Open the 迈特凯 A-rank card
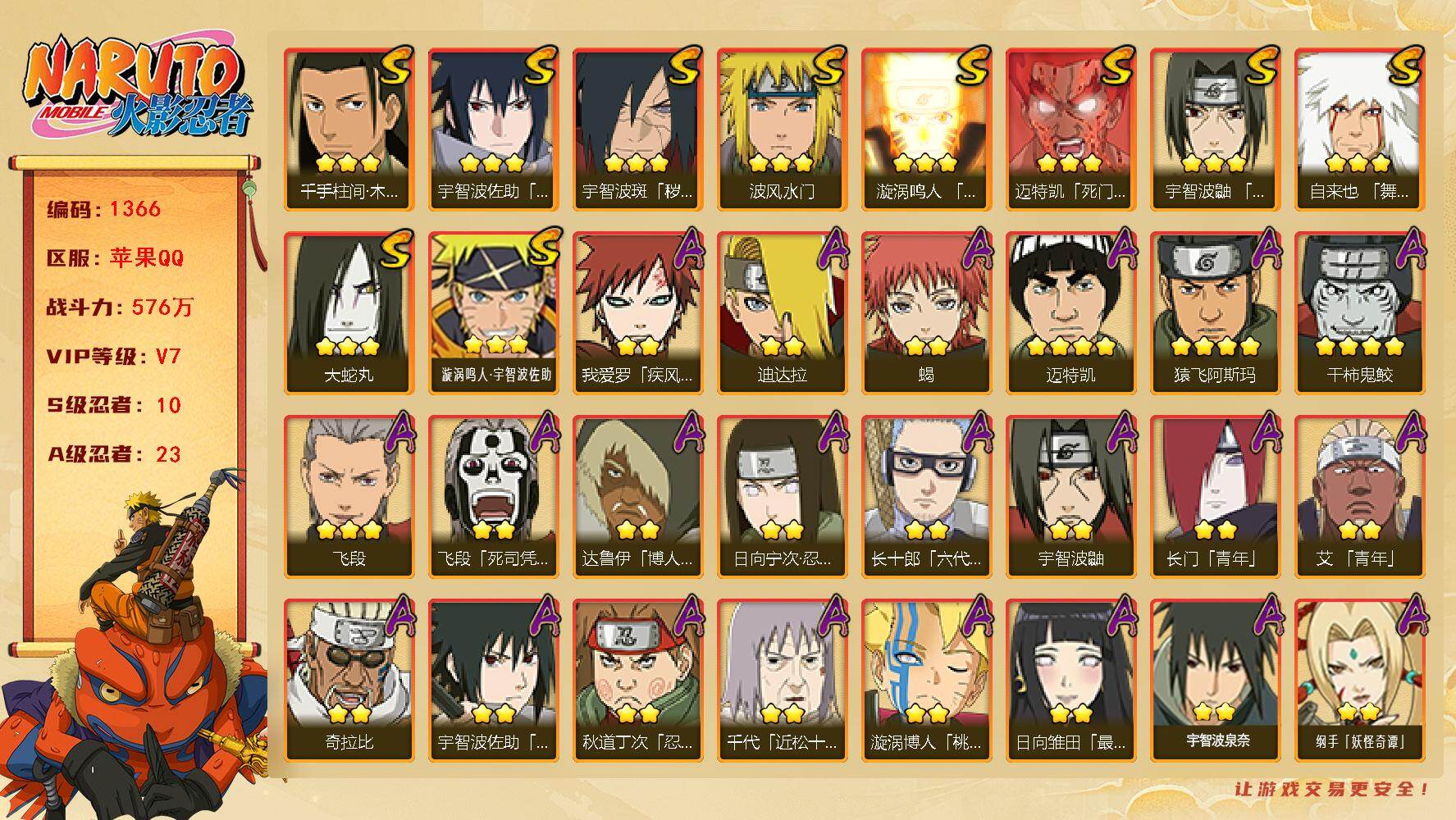This screenshot has width=1456, height=820. [1070, 313]
